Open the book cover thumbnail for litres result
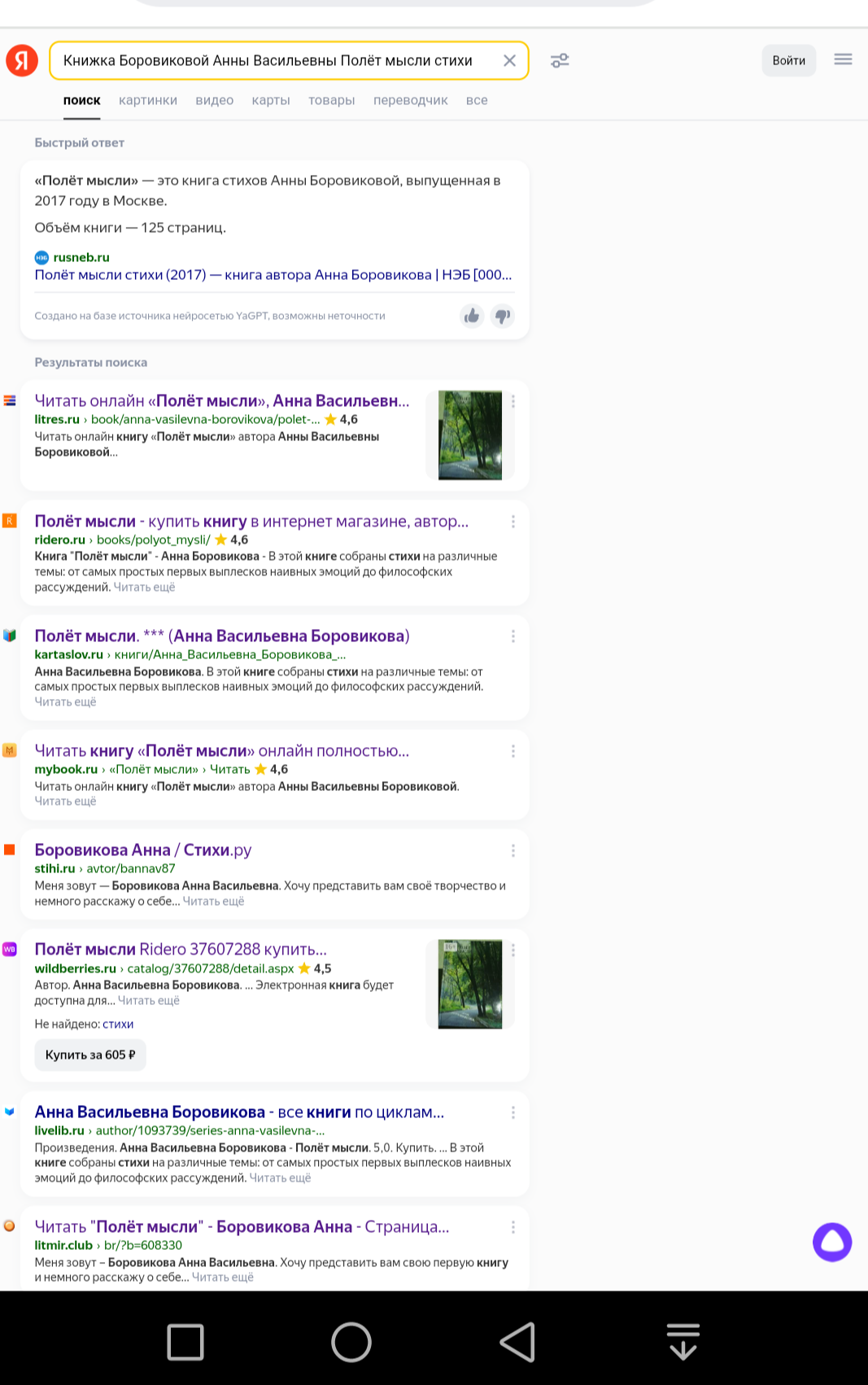This screenshot has height=1385, width=868. [x=470, y=435]
